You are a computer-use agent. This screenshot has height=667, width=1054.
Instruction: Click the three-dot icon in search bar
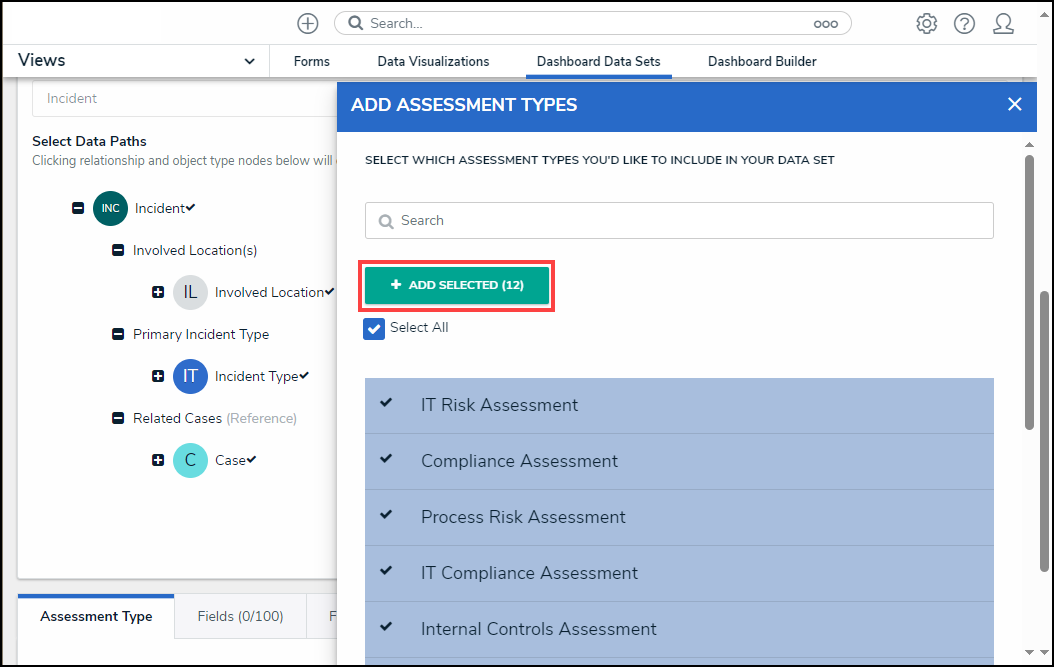825,23
